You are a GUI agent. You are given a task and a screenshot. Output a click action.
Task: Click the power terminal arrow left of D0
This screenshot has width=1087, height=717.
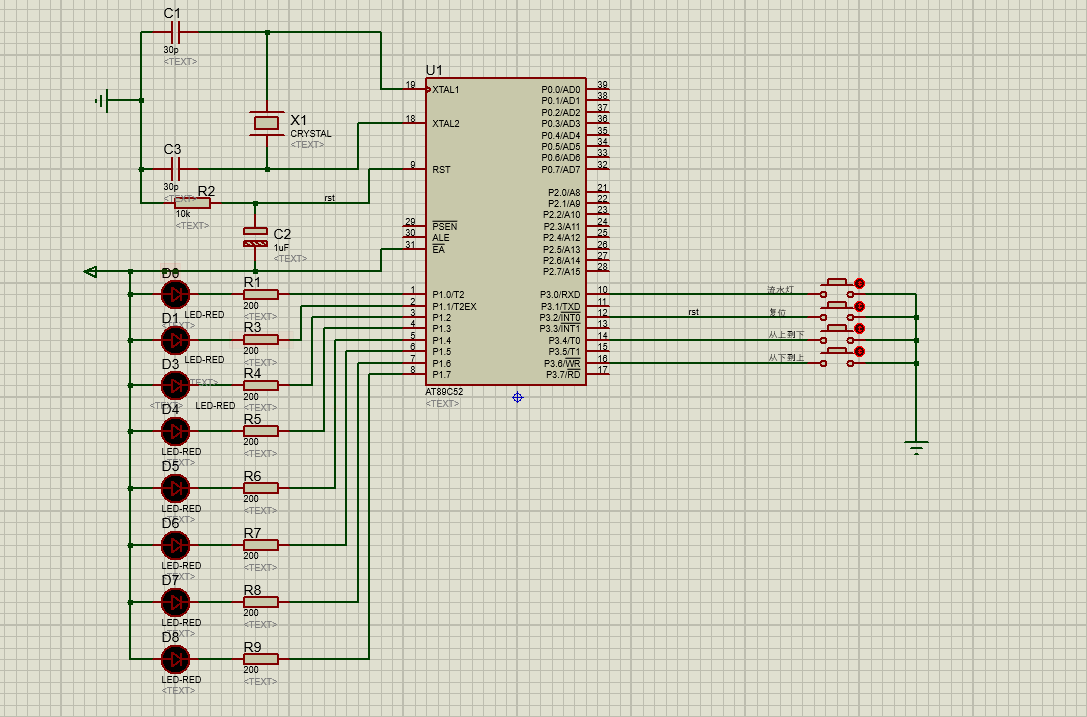(x=90, y=271)
